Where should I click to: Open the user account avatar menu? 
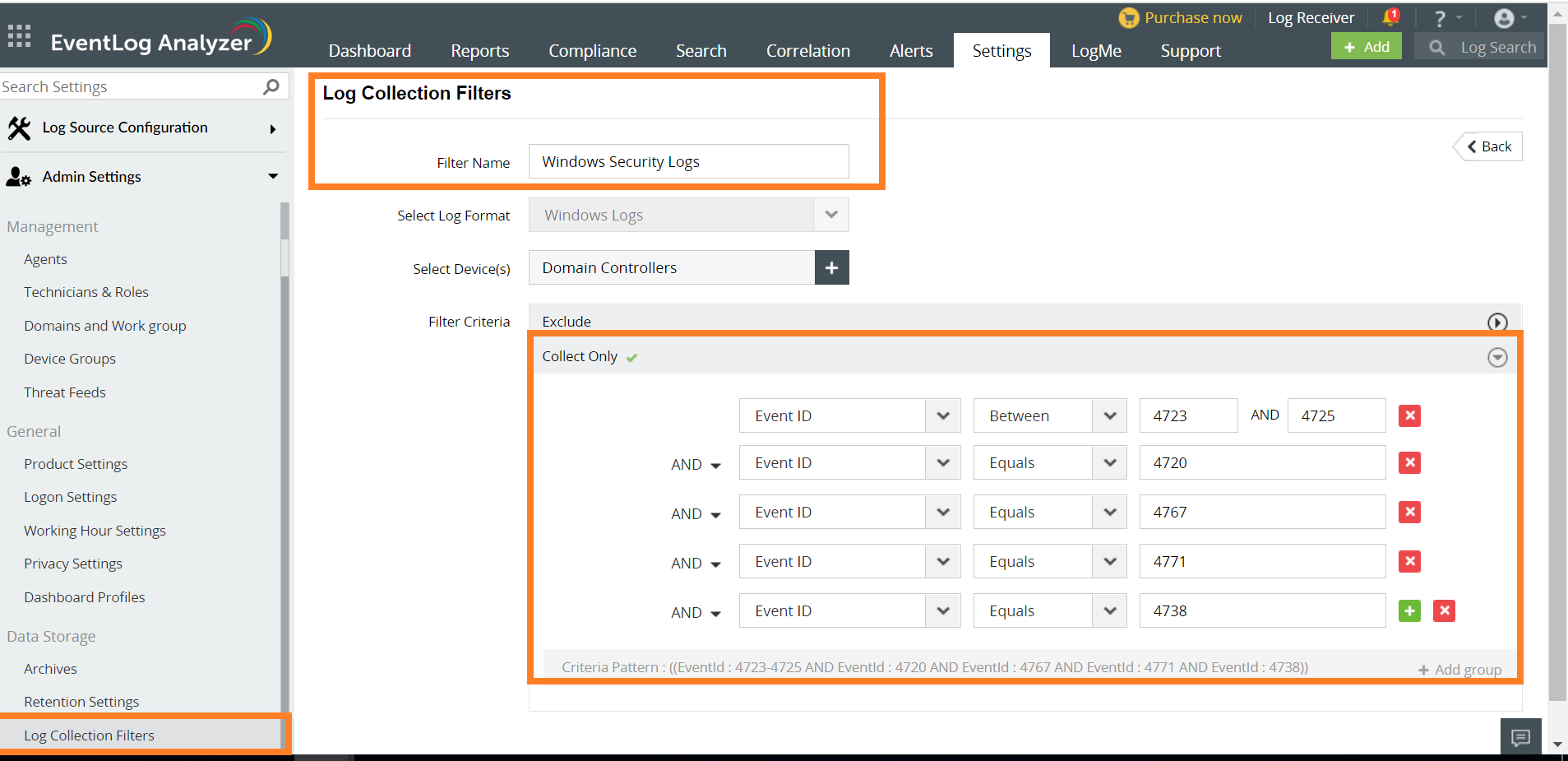pos(1510,18)
